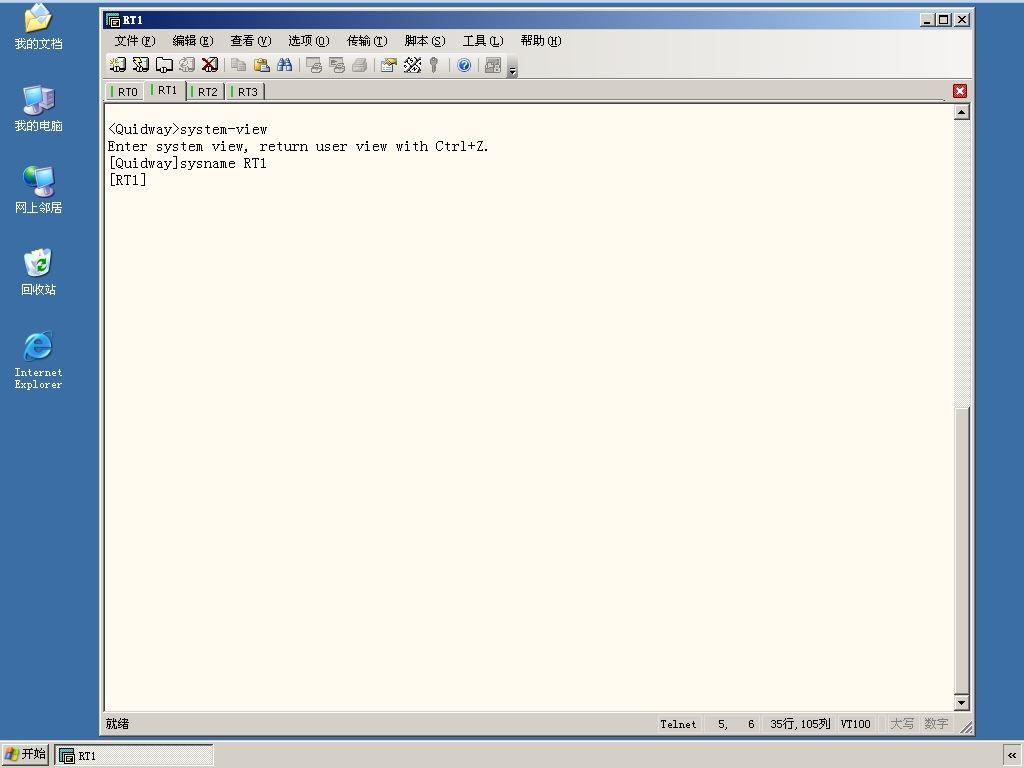Viewport: 1024px width, 768px height.
Task: Click the Connect toolbar icon
Action: click(x=118, y=65)
